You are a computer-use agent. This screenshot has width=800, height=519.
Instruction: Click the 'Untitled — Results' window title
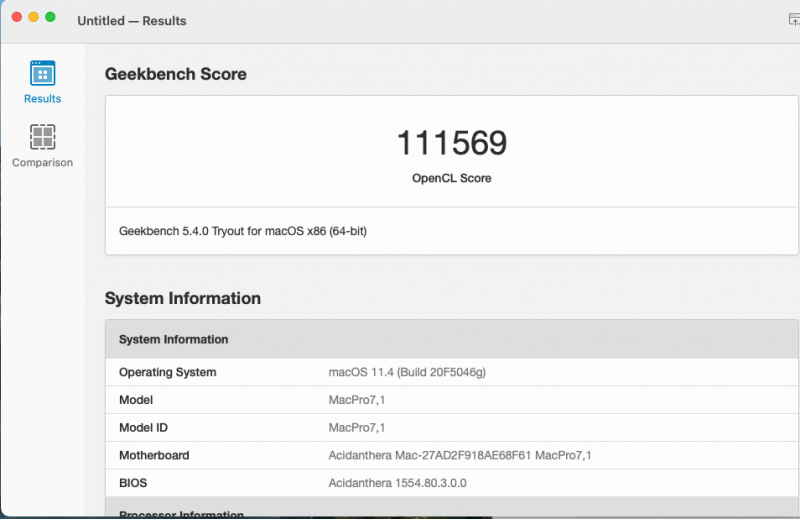(132, 21)
